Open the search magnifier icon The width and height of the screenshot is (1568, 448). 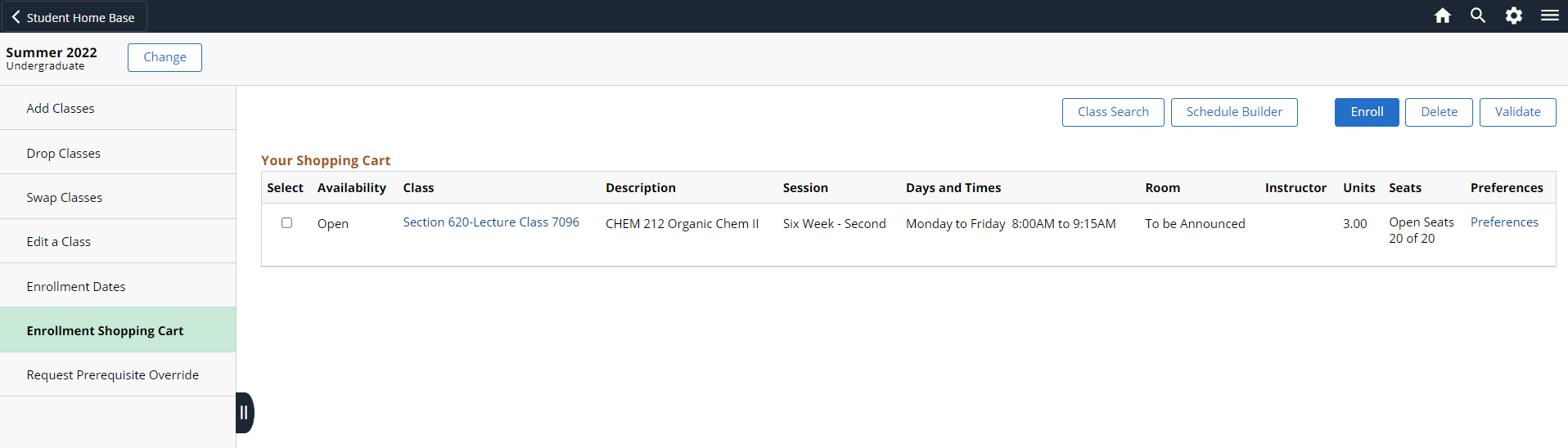pos(1478,16)
